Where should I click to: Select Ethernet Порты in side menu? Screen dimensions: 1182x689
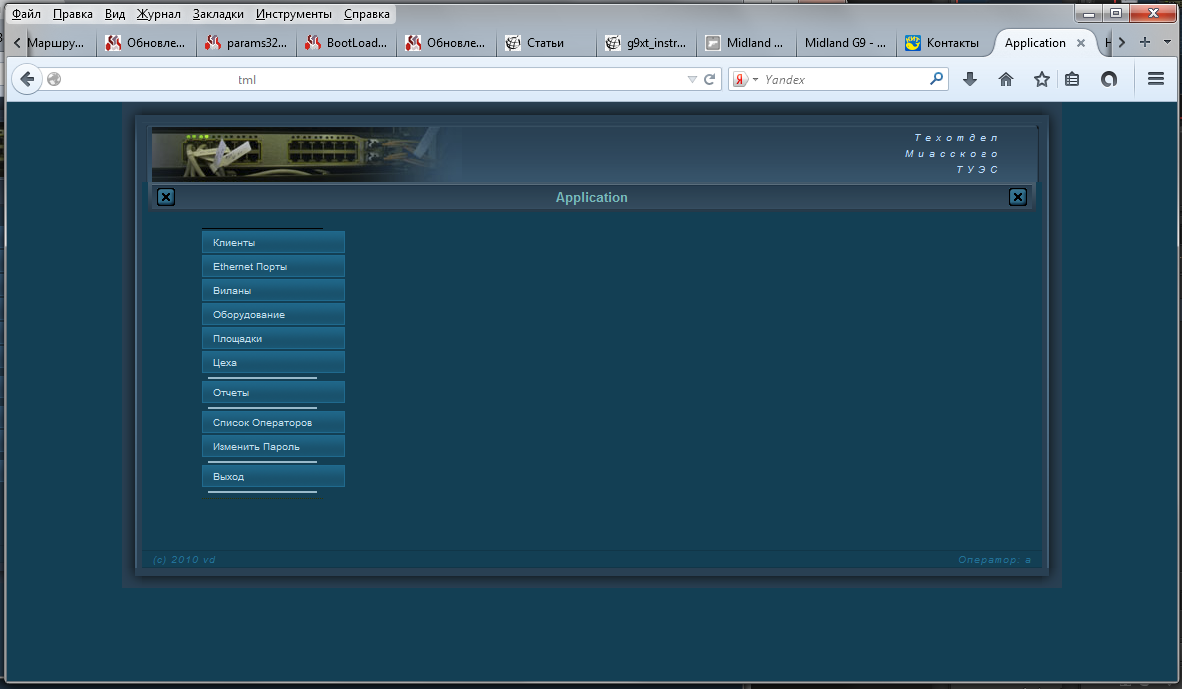coord(273,267)
